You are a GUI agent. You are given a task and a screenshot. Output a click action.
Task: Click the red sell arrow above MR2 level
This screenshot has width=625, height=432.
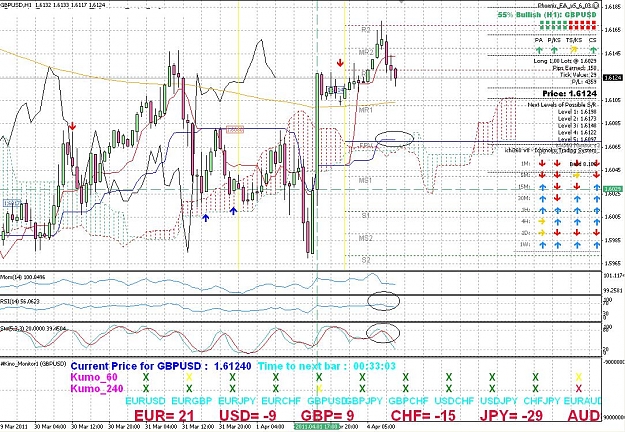[x=340, y=63]
